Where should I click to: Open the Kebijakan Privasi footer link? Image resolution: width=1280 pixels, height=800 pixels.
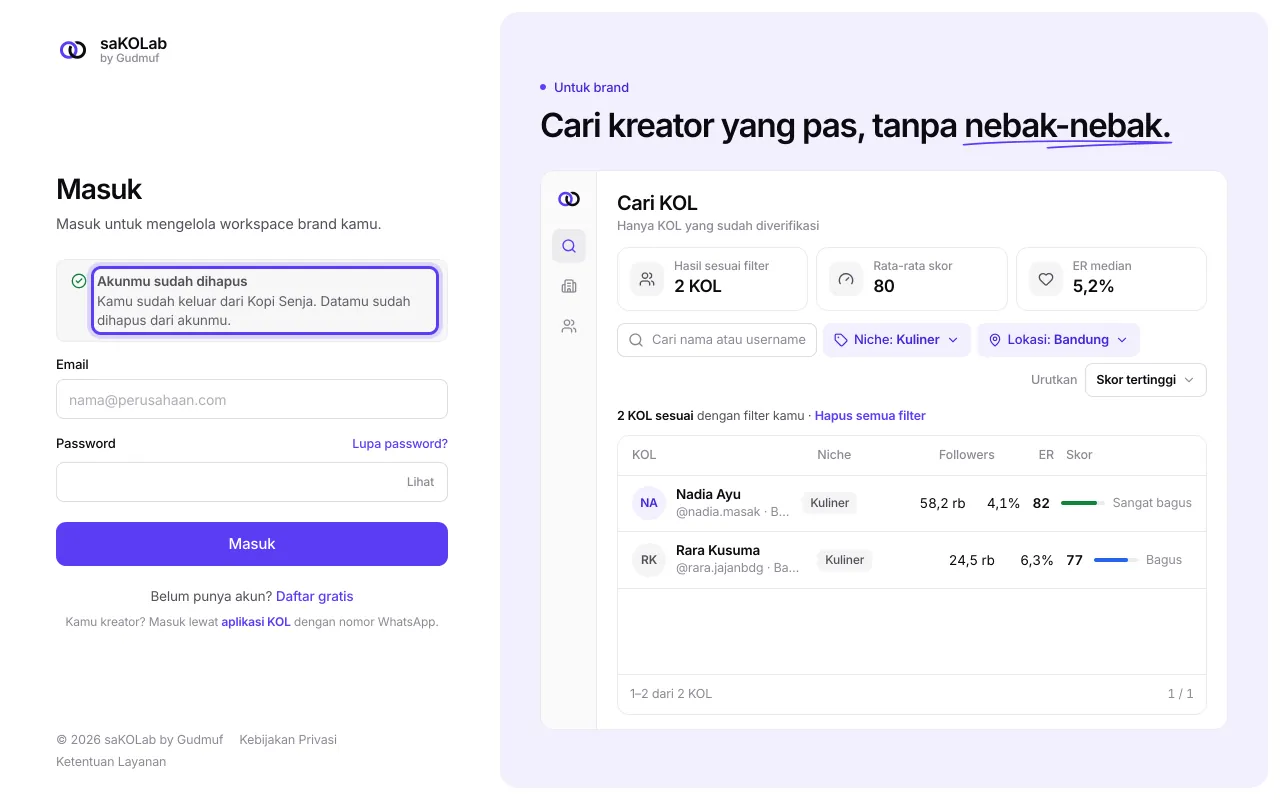tap(288, 740)
